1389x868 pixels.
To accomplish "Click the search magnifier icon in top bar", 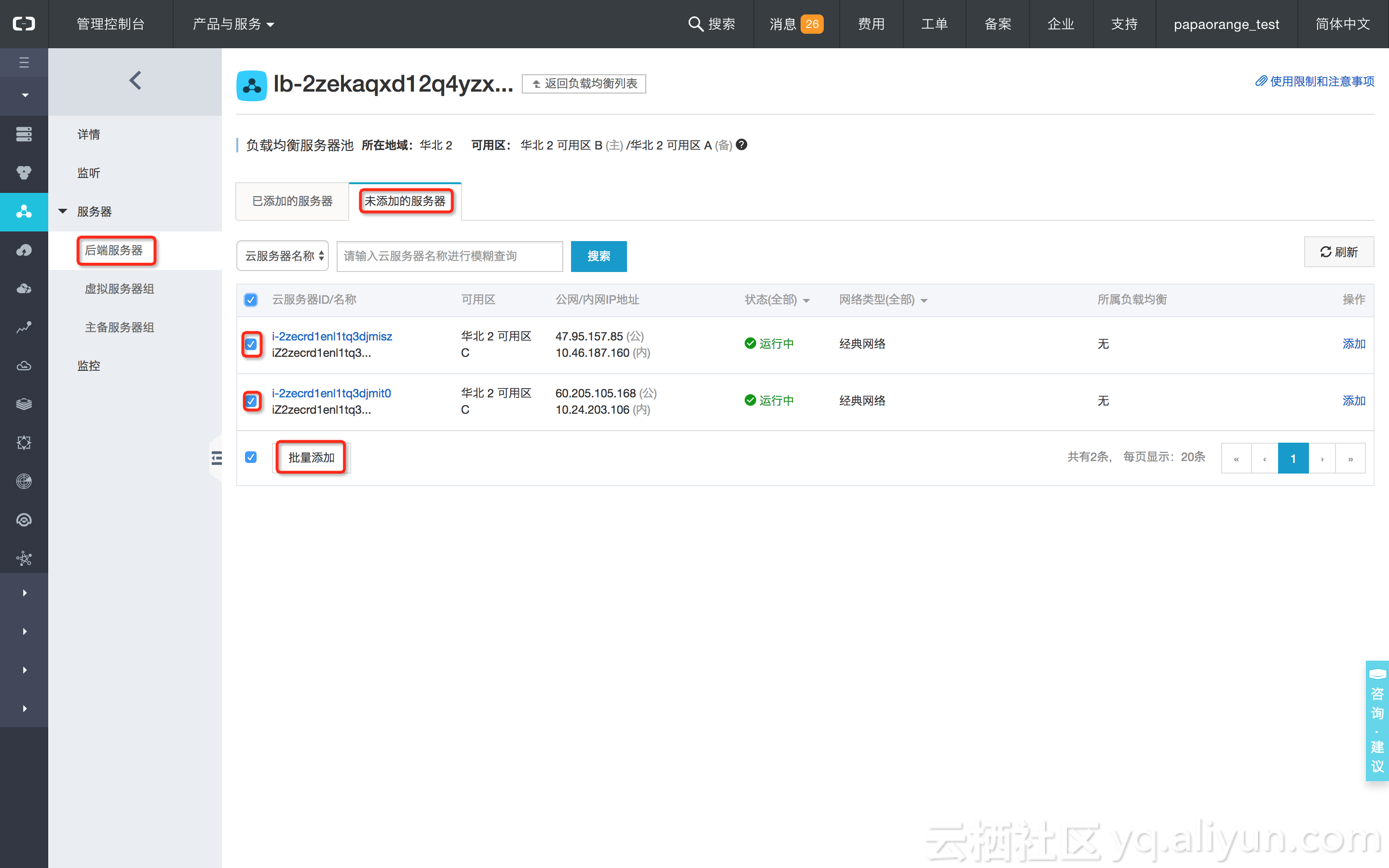I will 695,24.
